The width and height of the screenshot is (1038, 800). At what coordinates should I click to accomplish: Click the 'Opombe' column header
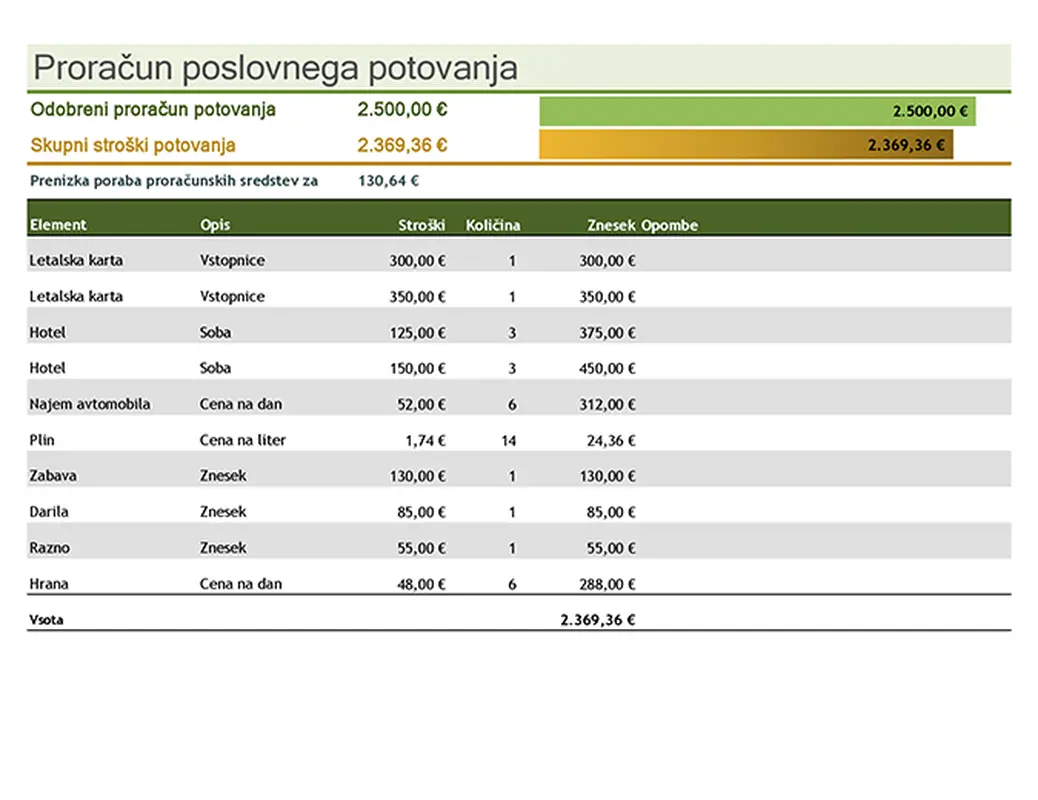point(669,225)
